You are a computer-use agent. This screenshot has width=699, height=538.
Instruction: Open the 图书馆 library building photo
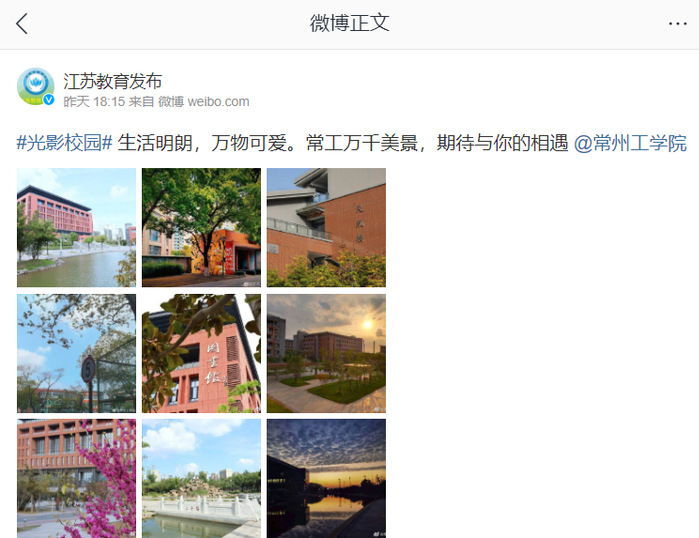coord(201,353)
